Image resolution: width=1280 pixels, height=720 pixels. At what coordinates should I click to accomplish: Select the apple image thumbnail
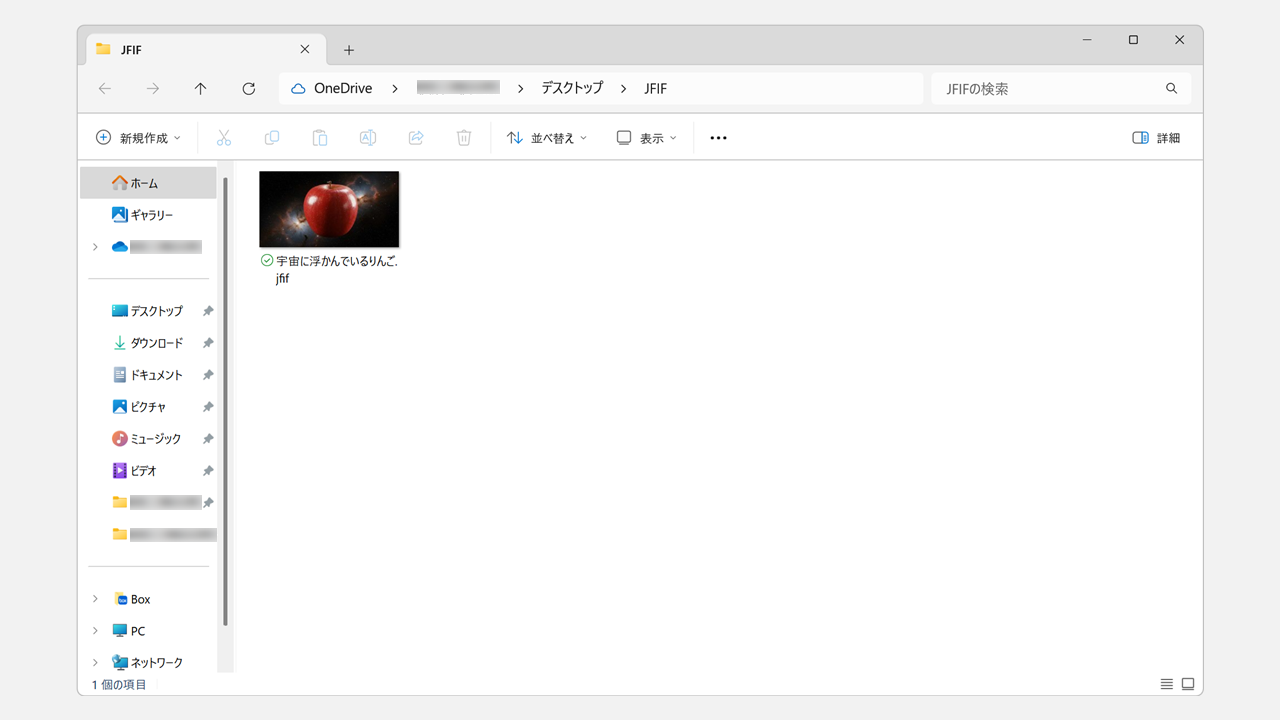click(x=329, y=209)
